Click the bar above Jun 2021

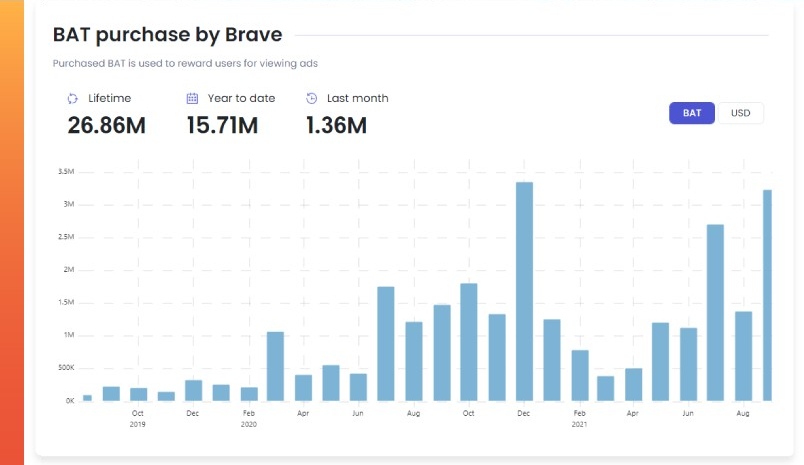(x=689, y=365)
